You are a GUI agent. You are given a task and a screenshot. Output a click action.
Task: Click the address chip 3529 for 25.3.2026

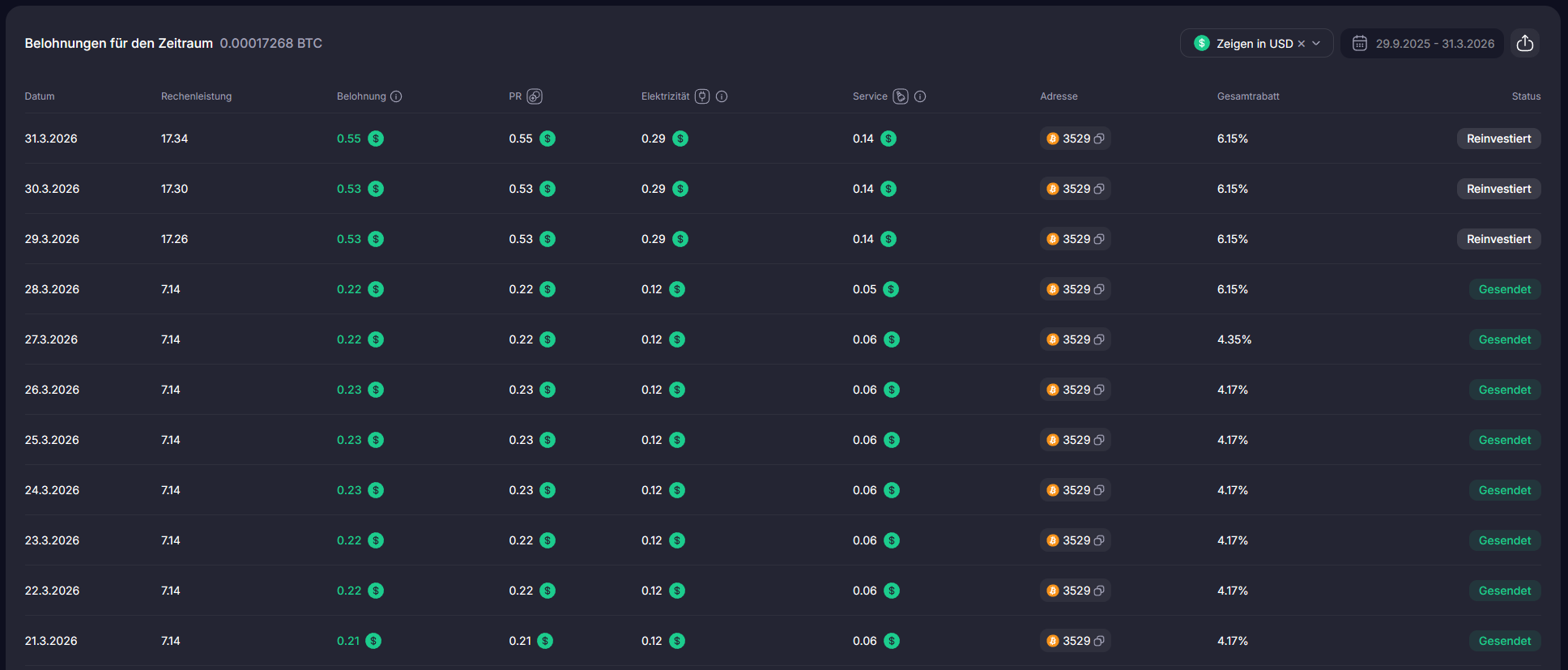(1074, 440)
